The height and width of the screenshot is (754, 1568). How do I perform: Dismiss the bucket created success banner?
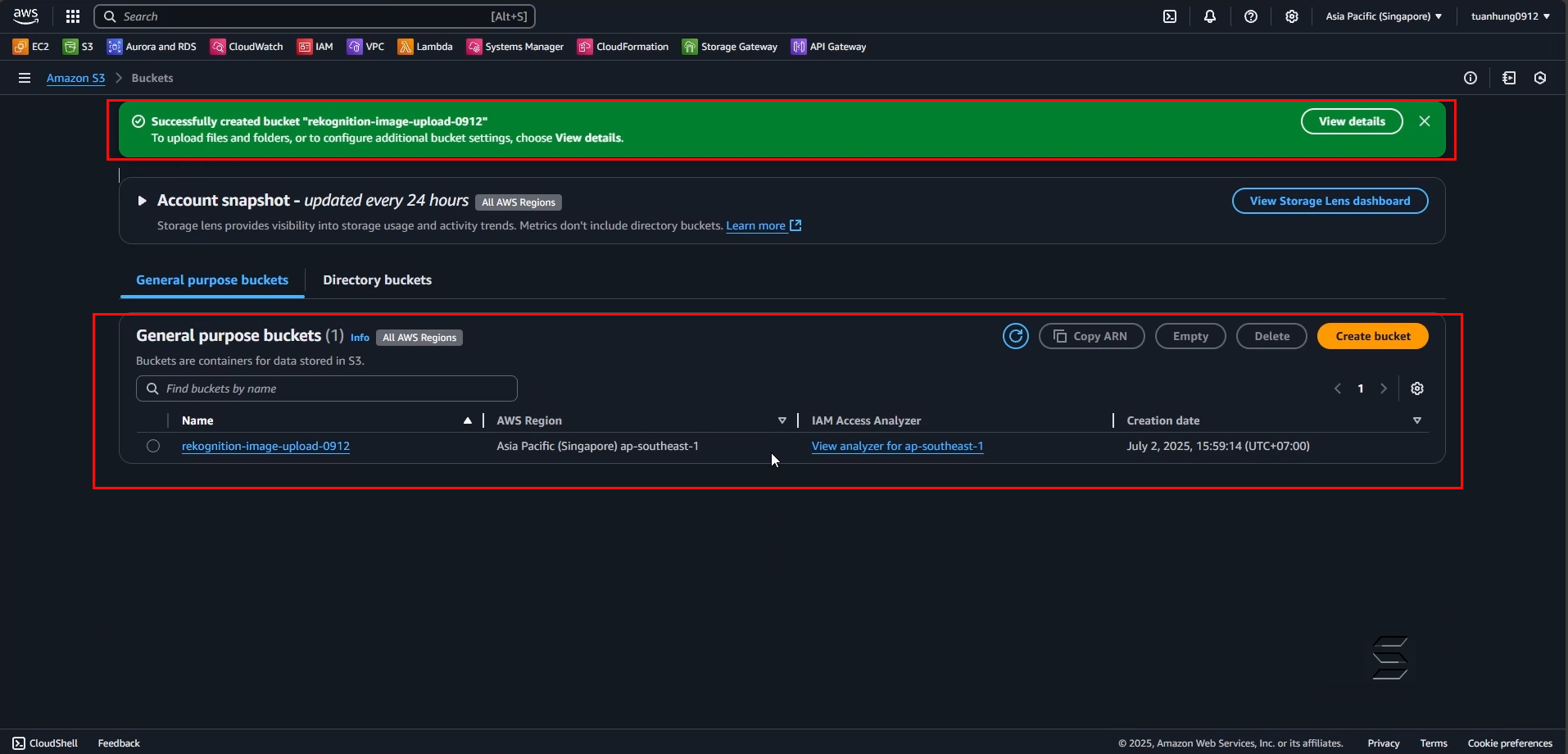(1425, 121)
